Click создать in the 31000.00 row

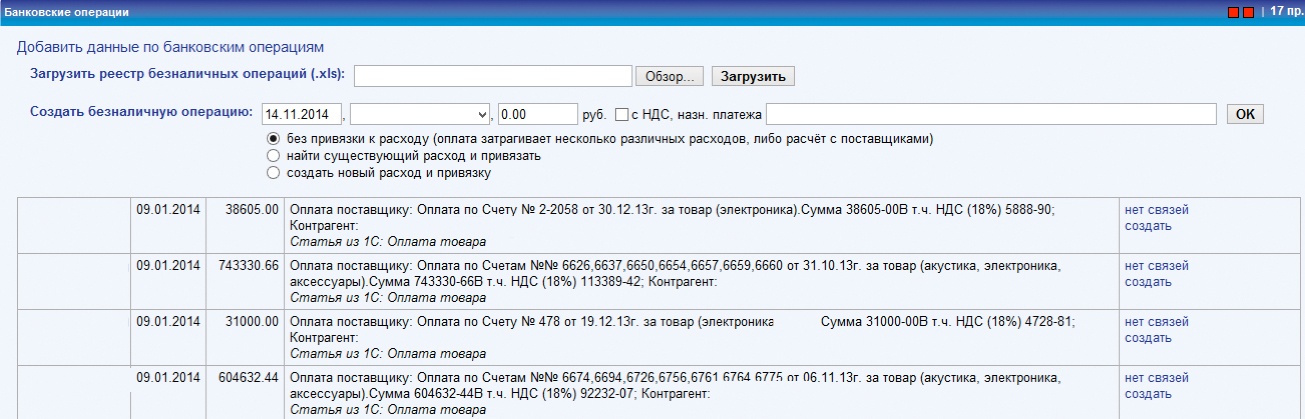point(1148,338)
